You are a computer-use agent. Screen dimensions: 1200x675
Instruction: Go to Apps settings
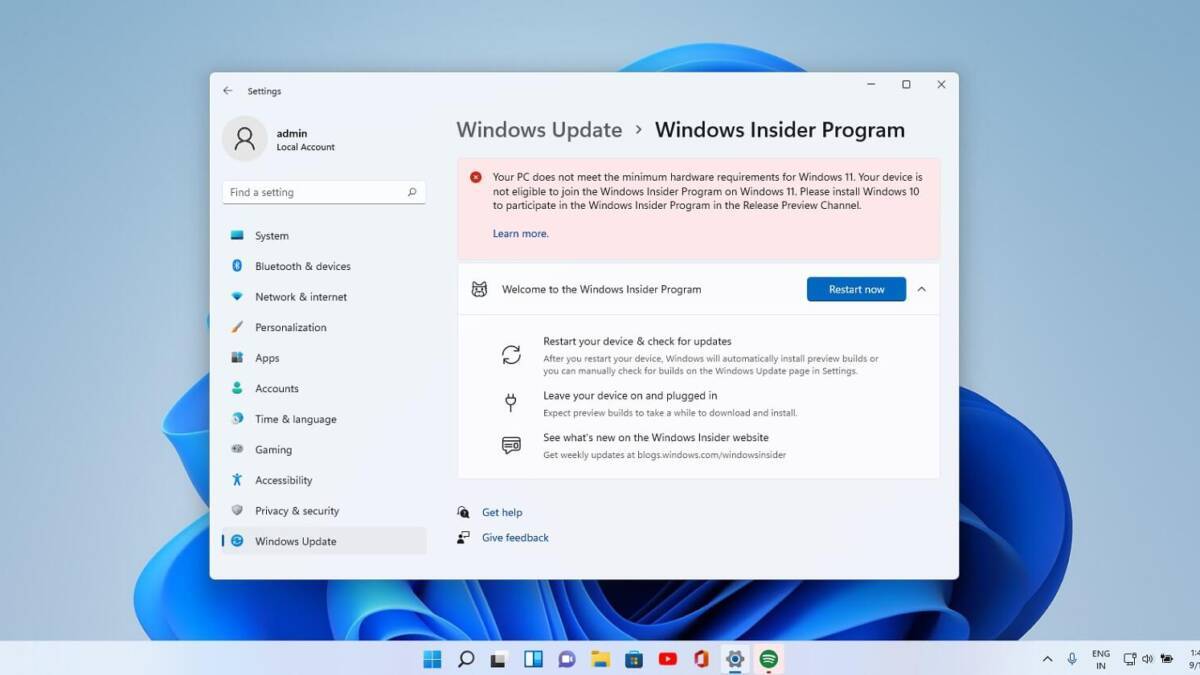pos(324,358)
